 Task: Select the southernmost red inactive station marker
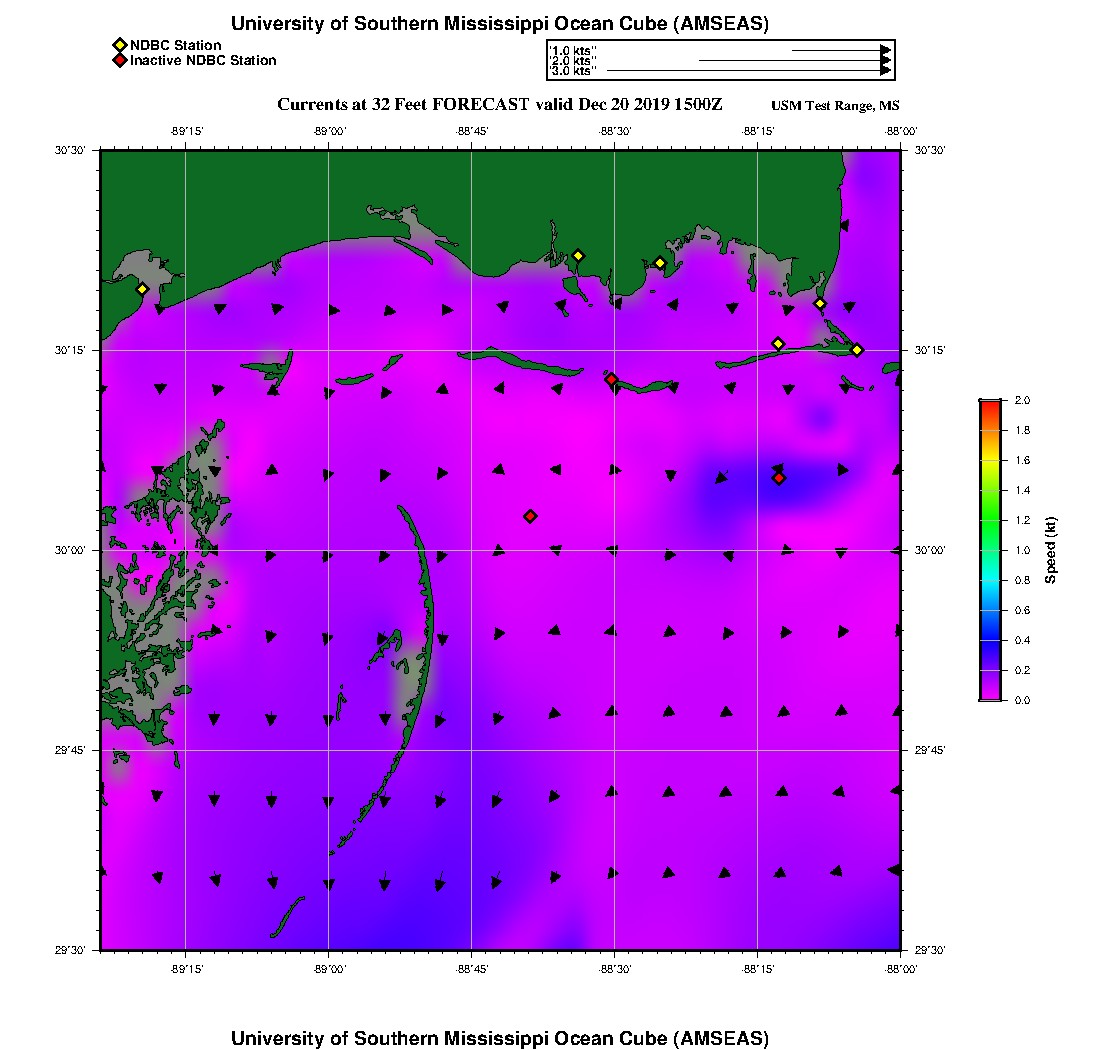[530, 516]
